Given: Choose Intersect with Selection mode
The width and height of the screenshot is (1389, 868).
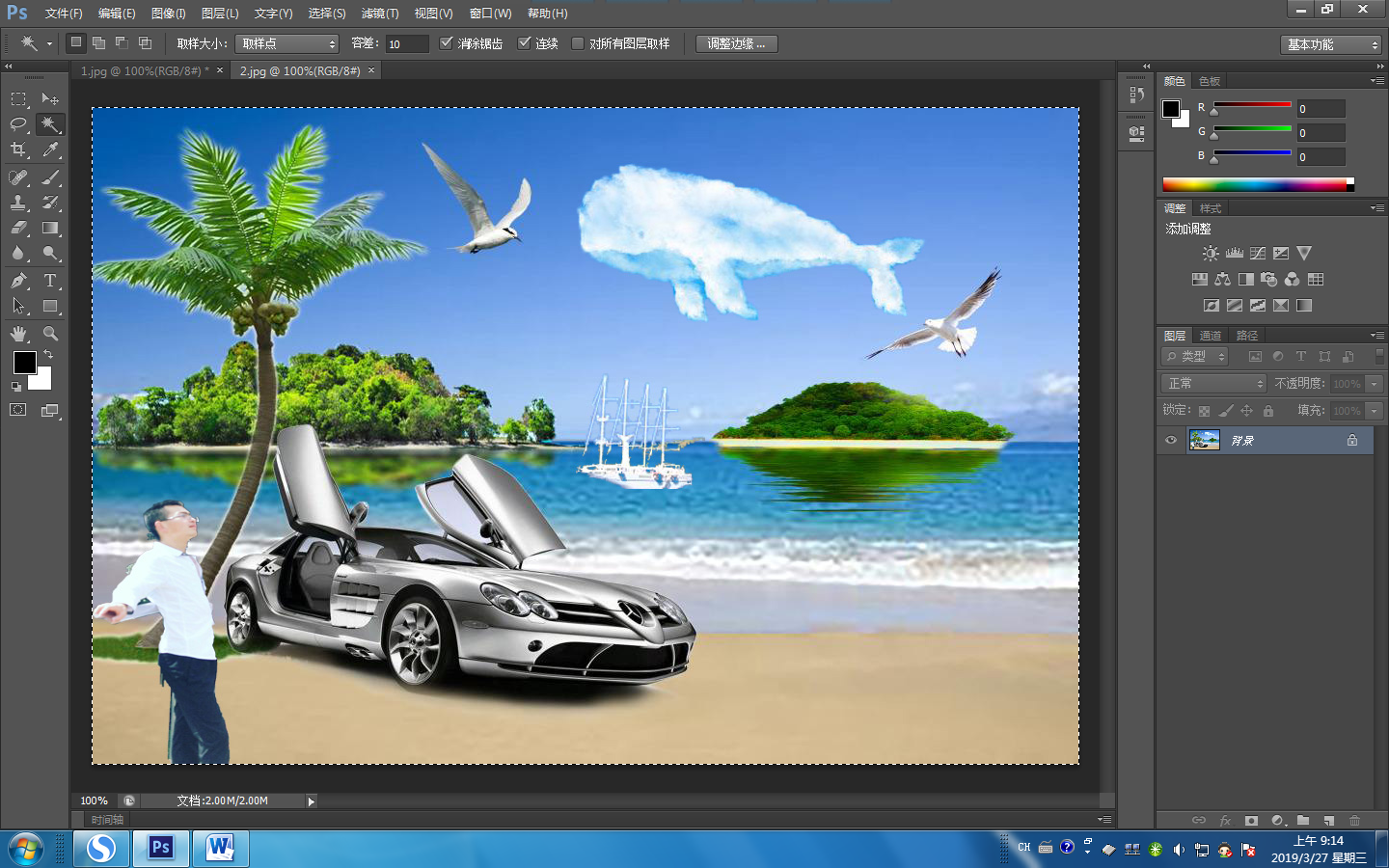Looking at the screenshot, I should [145, 42].
